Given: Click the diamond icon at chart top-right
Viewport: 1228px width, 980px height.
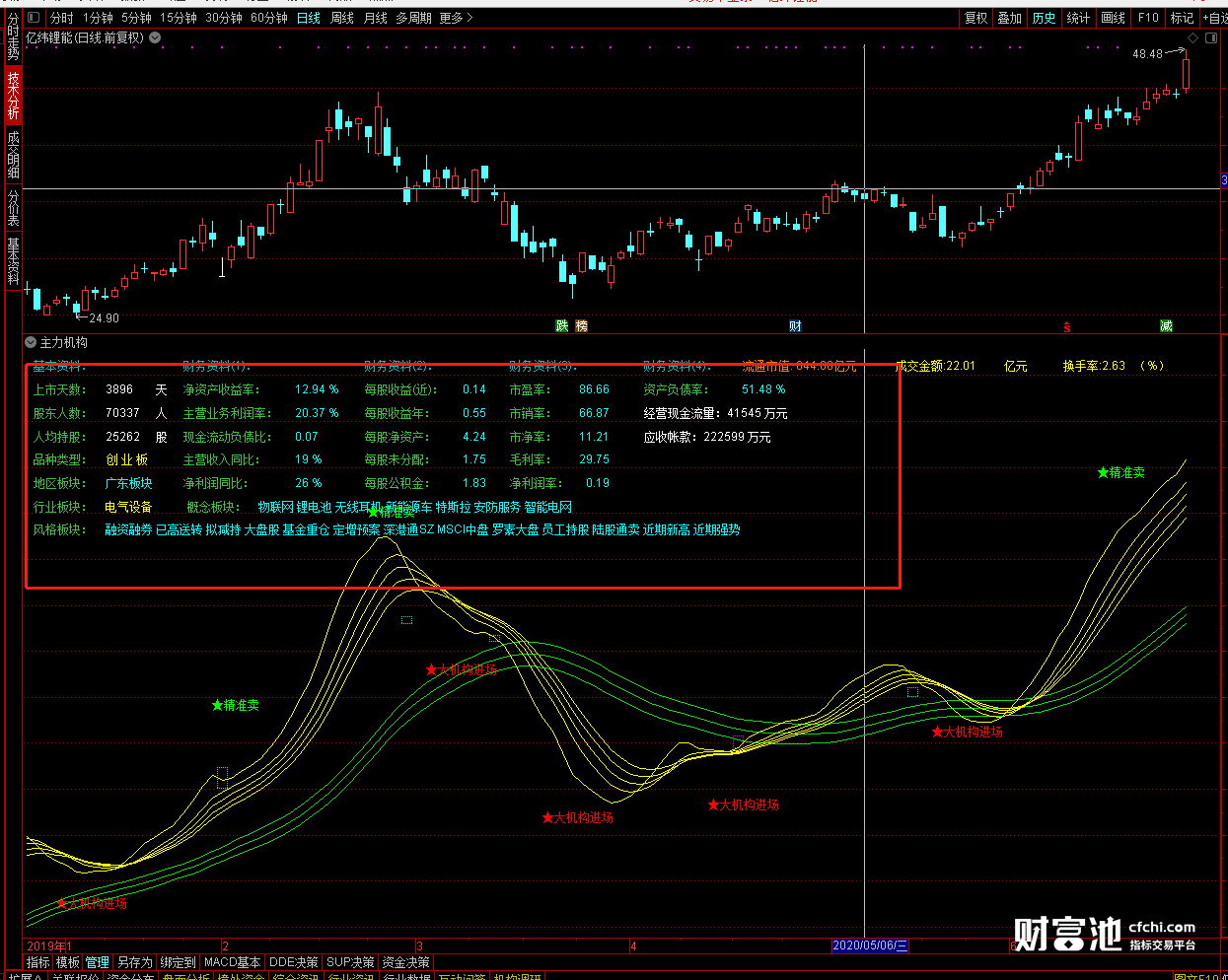Looking at the screenshot, I should coord(1192,37).
